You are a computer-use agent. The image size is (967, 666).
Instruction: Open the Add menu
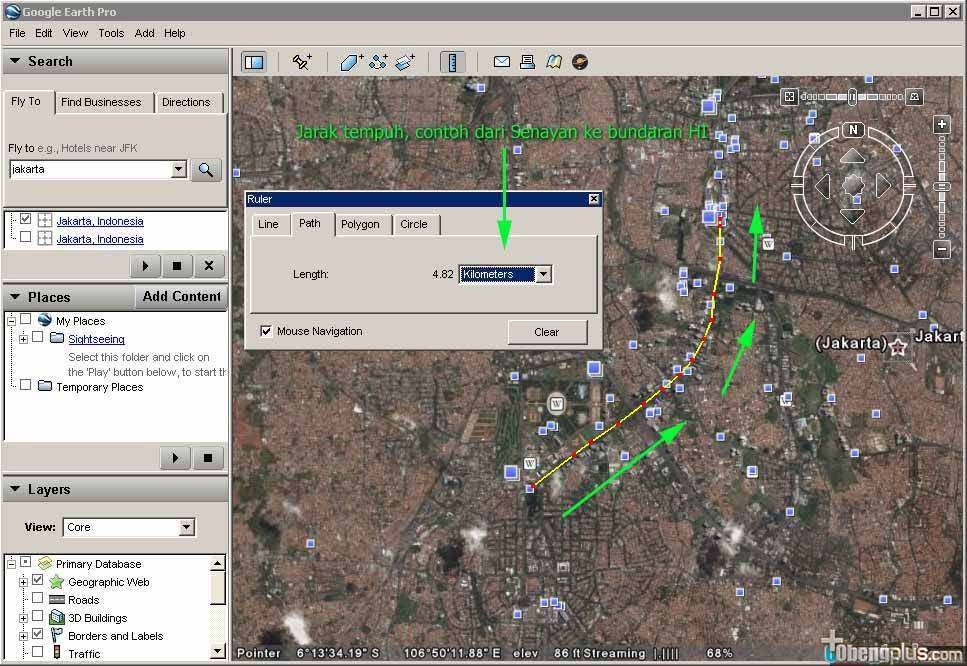pyautogui.click(x=144, y=33)
